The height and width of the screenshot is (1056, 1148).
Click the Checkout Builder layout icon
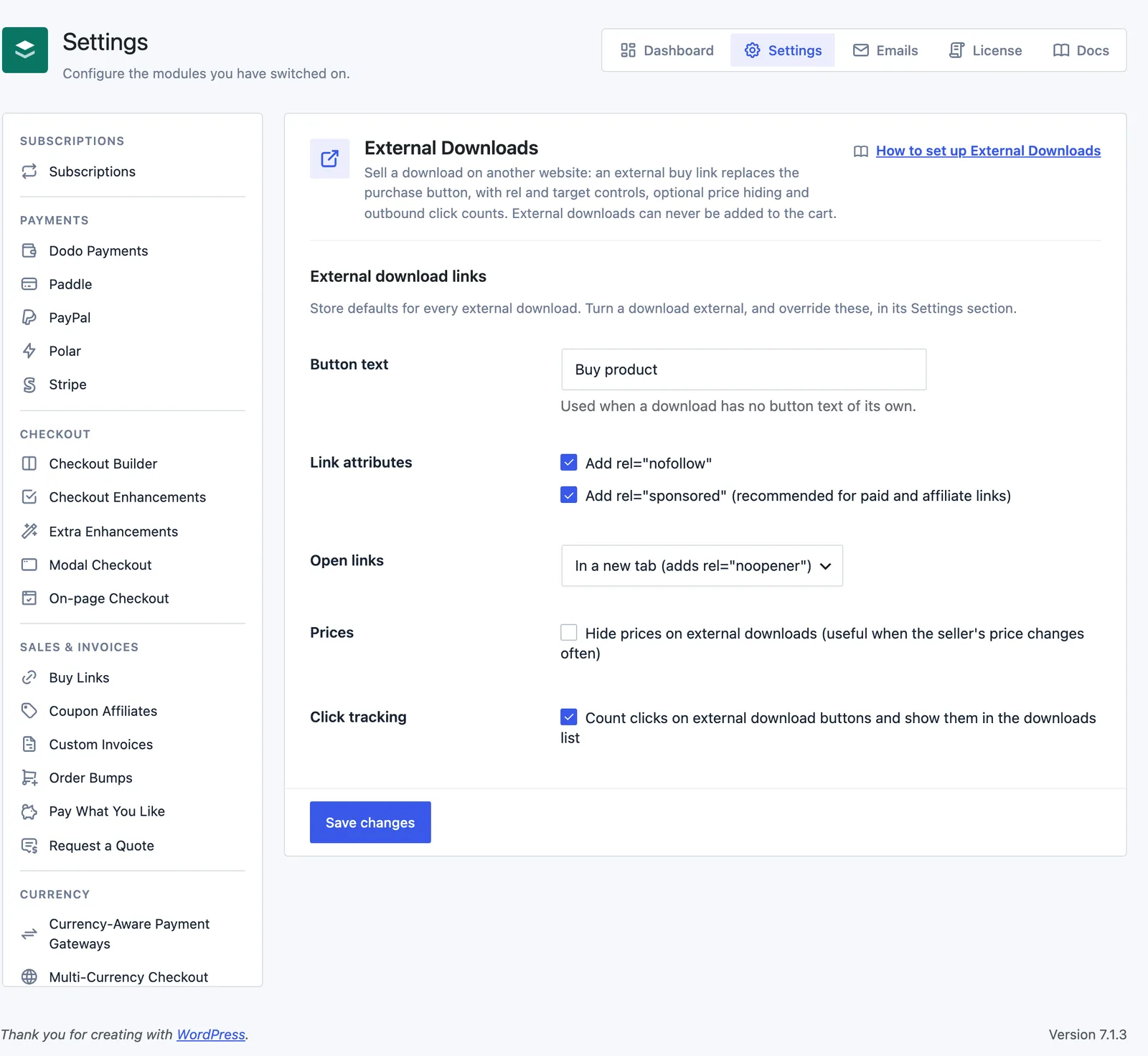pyautogui.click(x=29, y=463)
